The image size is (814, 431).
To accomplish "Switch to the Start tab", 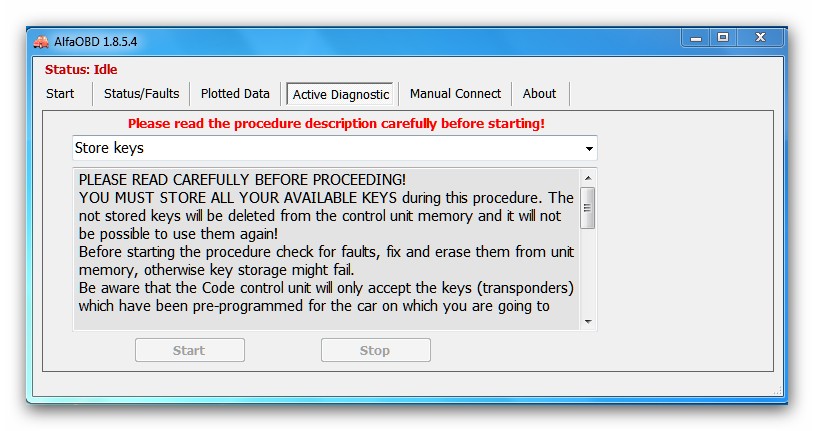I will pyautogui.click(x=60, y=94).
